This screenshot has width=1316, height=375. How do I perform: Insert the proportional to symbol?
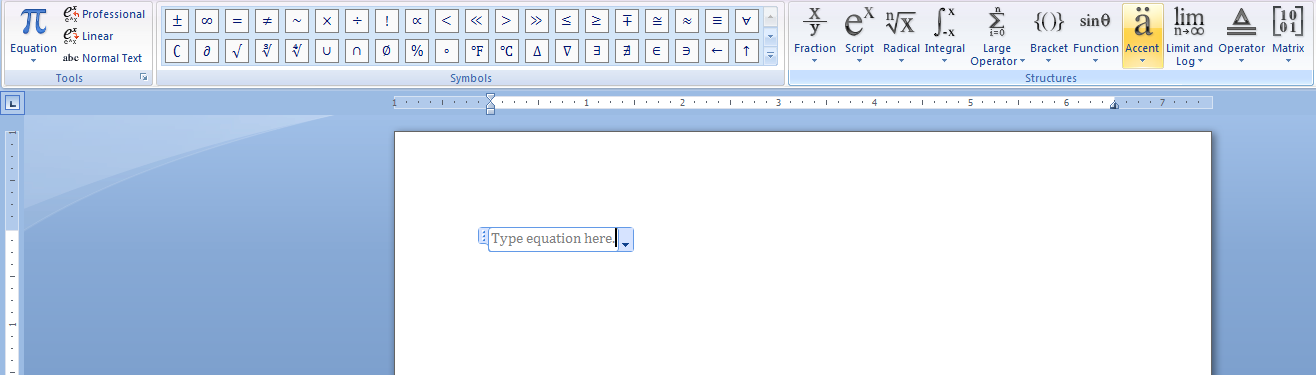(417, 20)
